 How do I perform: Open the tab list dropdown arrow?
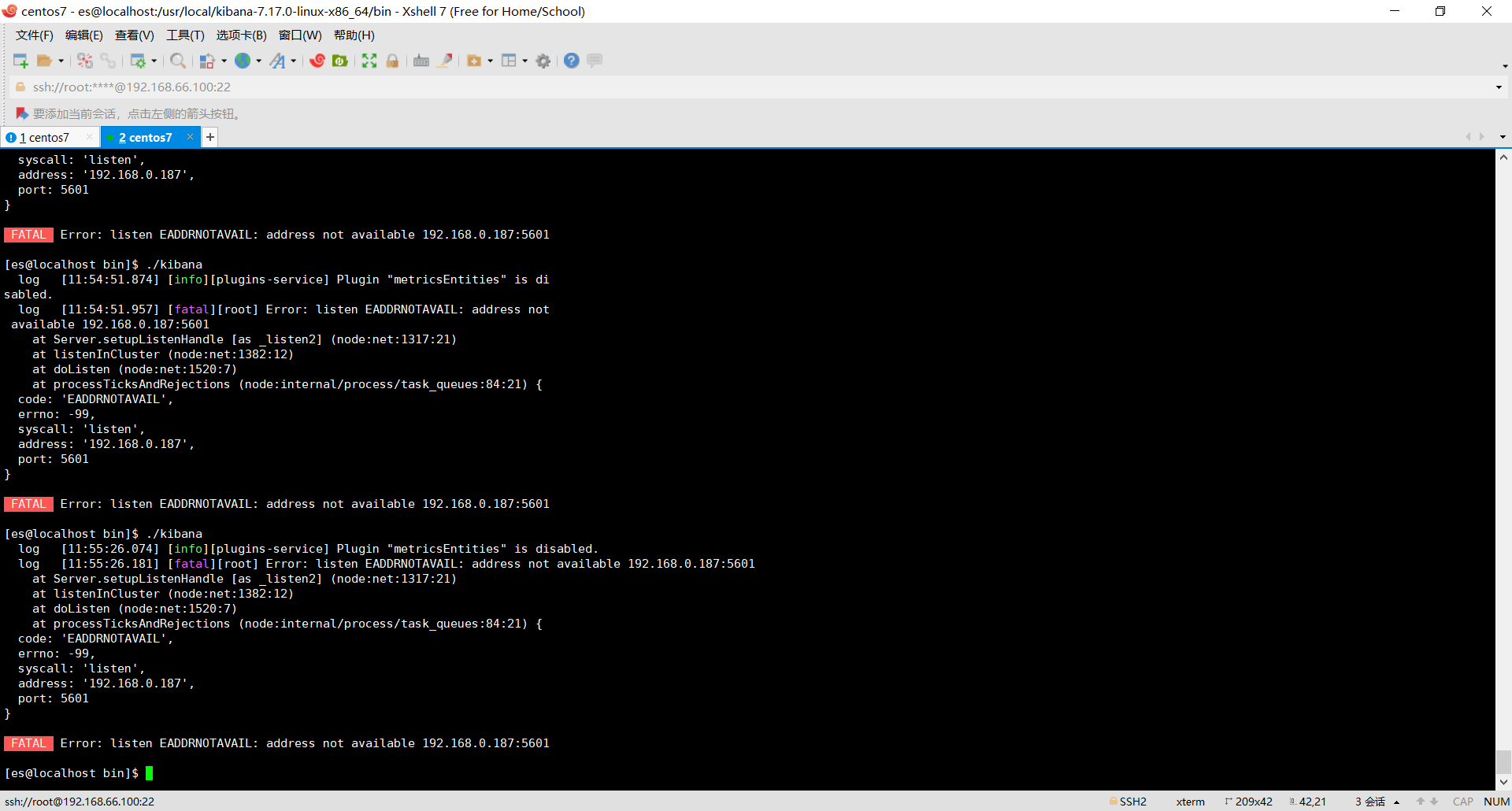(x=1503, y=137)
